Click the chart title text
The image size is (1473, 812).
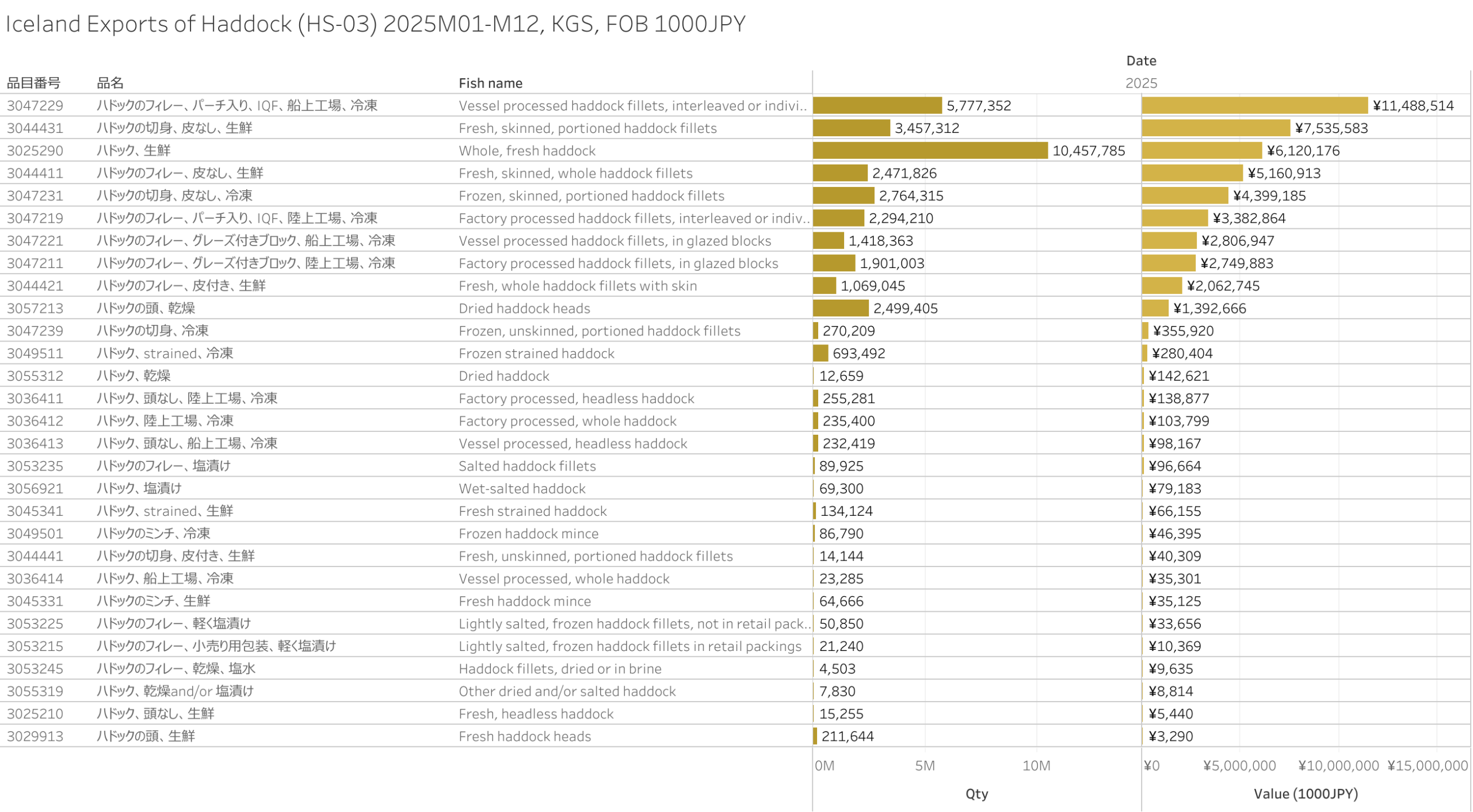375,24
